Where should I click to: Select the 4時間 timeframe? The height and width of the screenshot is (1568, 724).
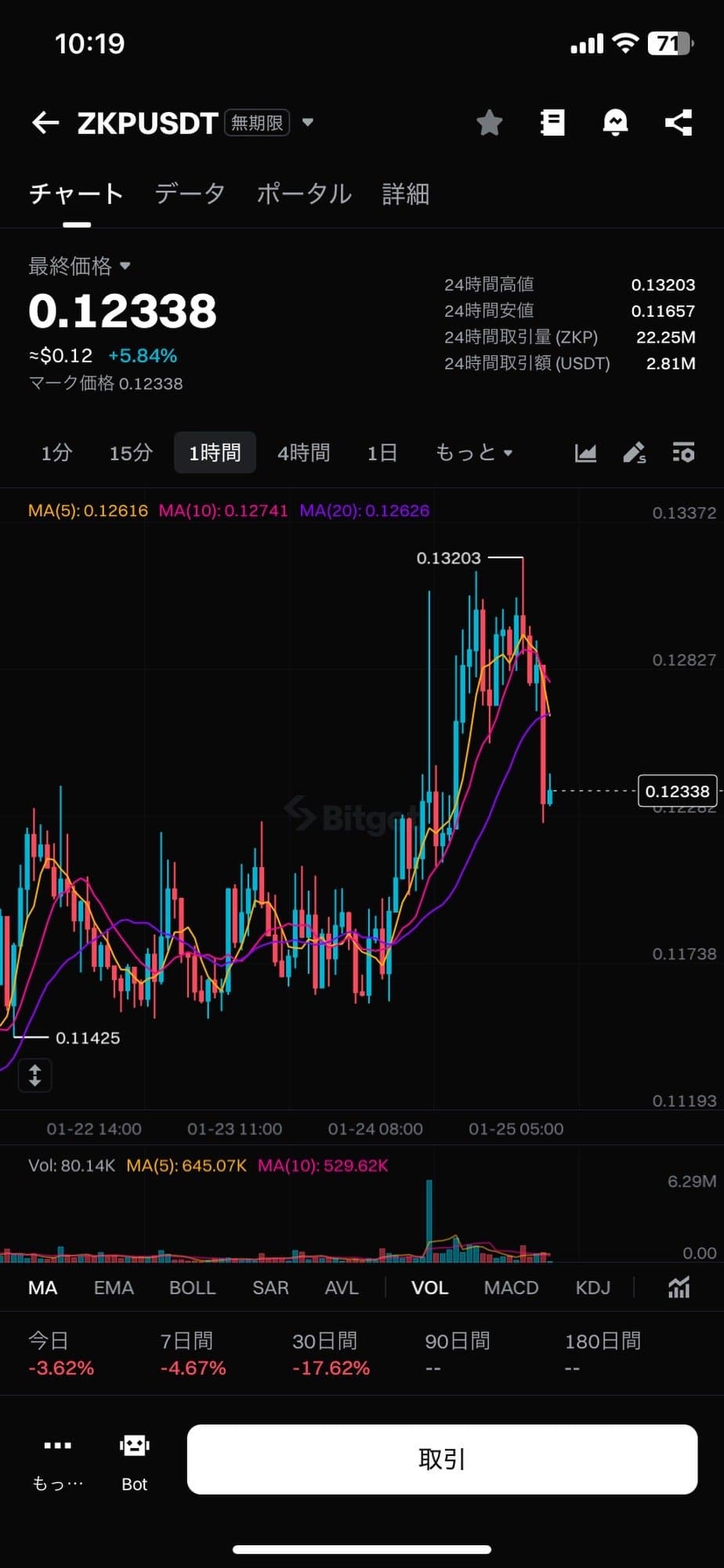[x=303, y=452]
